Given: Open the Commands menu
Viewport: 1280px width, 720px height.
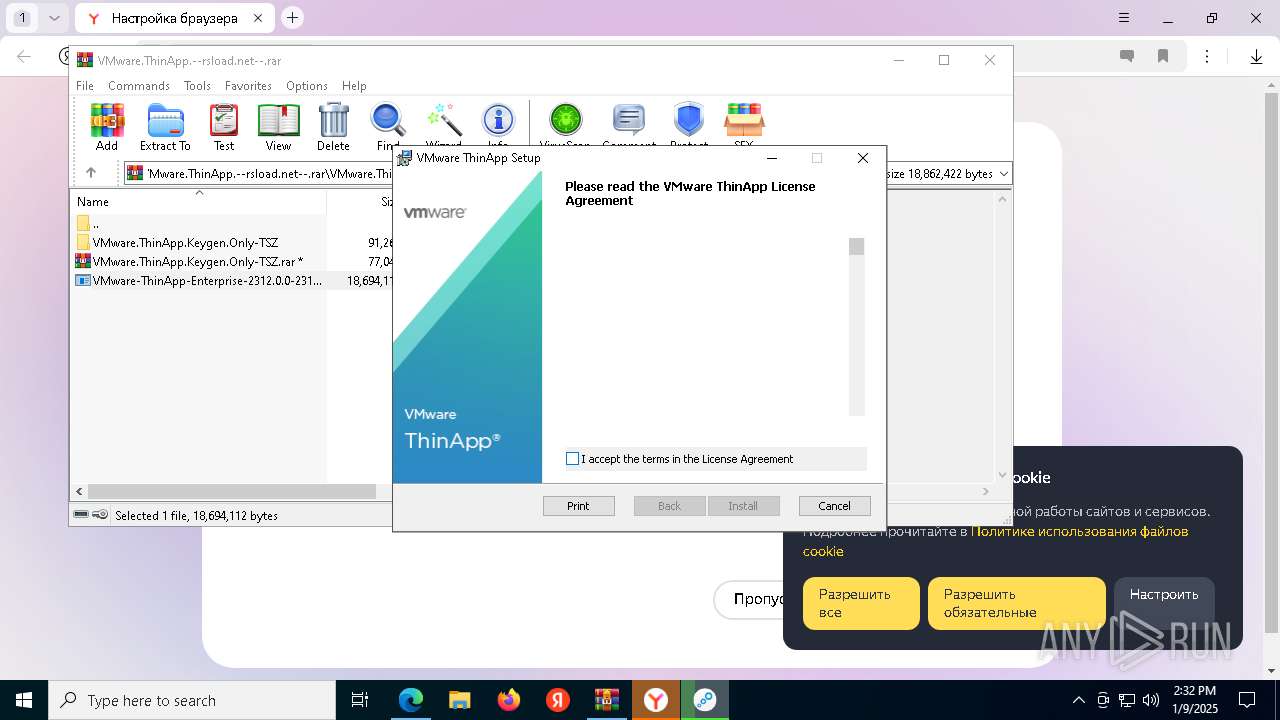Looking at the screenshot, I should click(x=139, y=86).
